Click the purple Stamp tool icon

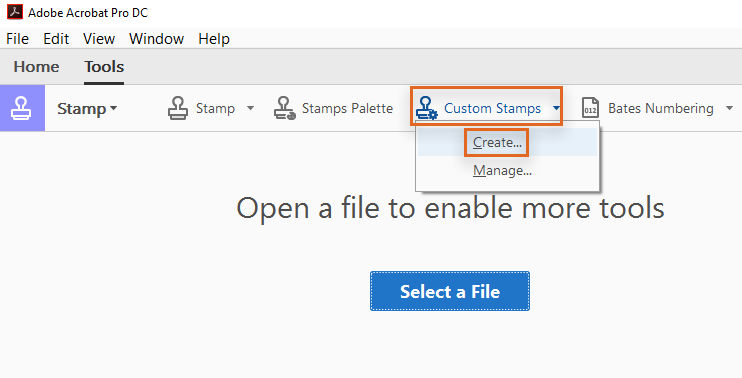(22, 108)
